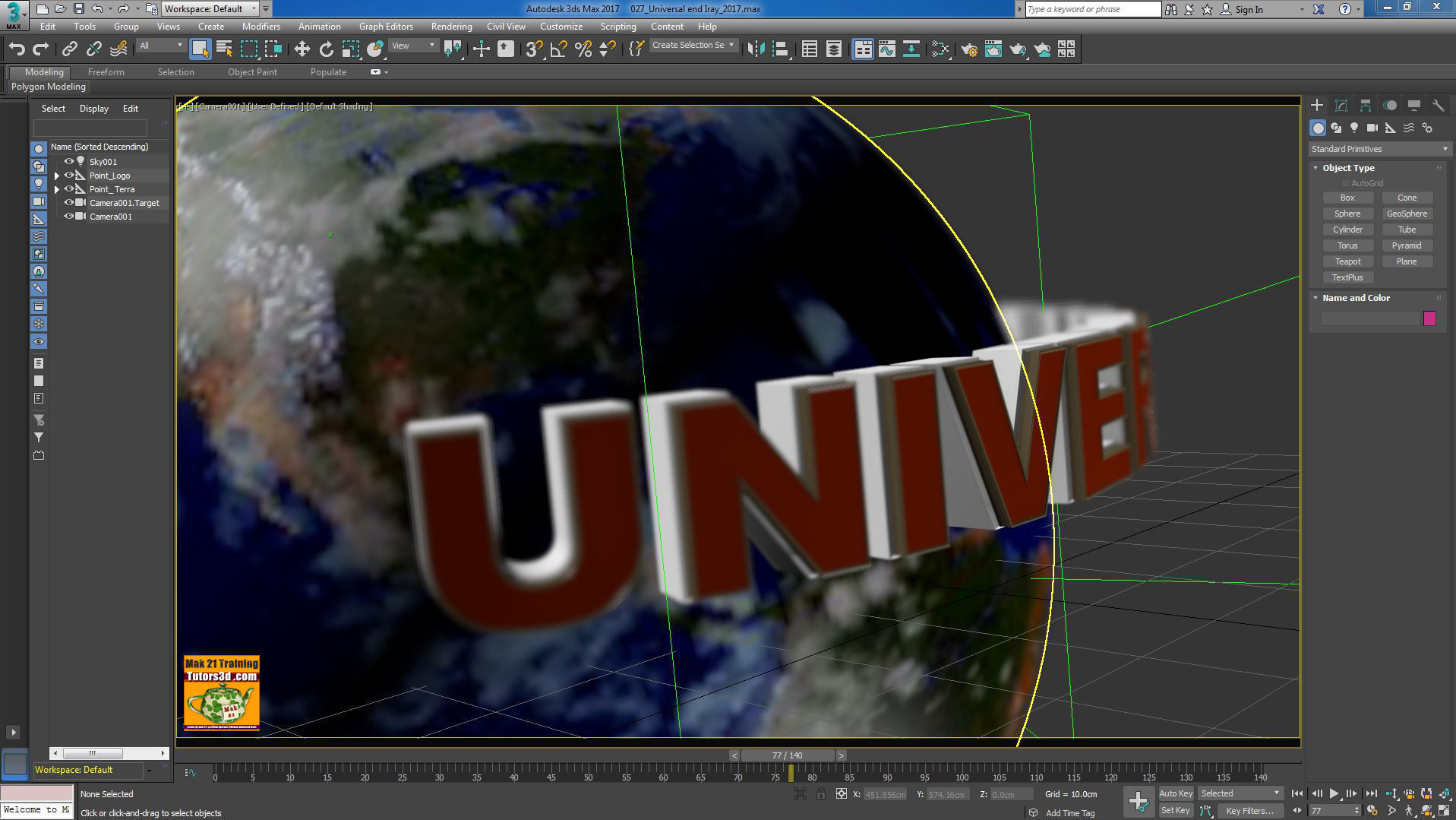
Task: Open the Render Setup dialog
Action: pyautogui.click(x=969, y=49)
